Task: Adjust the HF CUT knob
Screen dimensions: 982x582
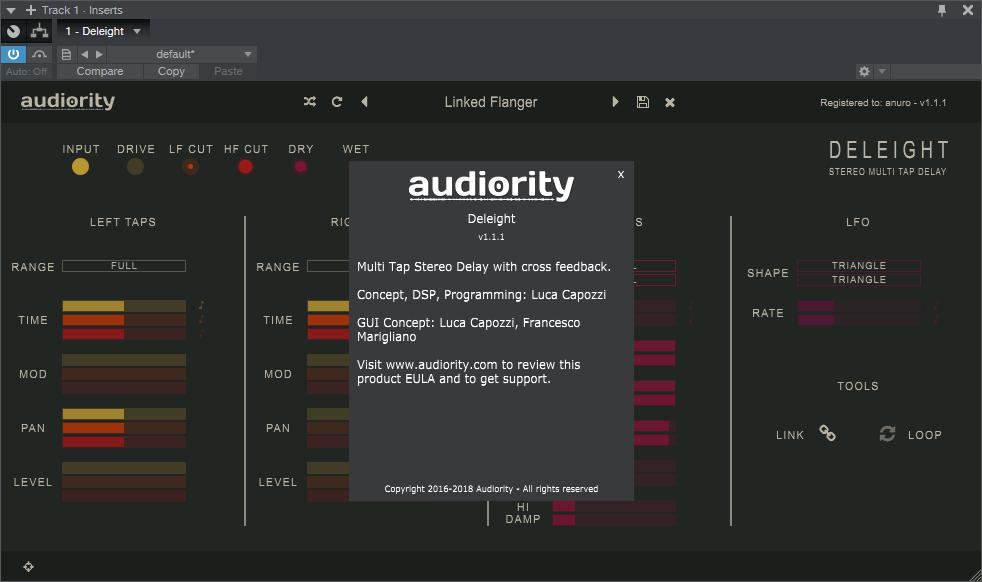Action: (246, 167)
